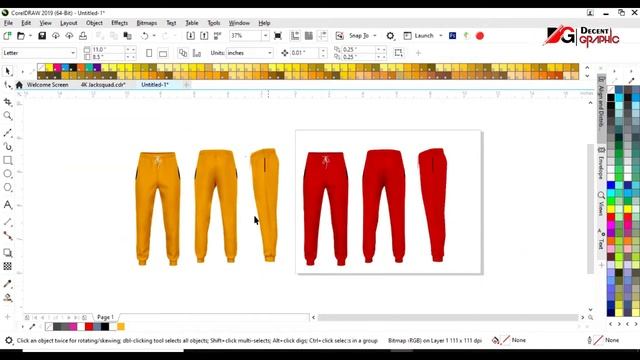Select the Shape tool
Screen dimensions: 640x360
8,85
